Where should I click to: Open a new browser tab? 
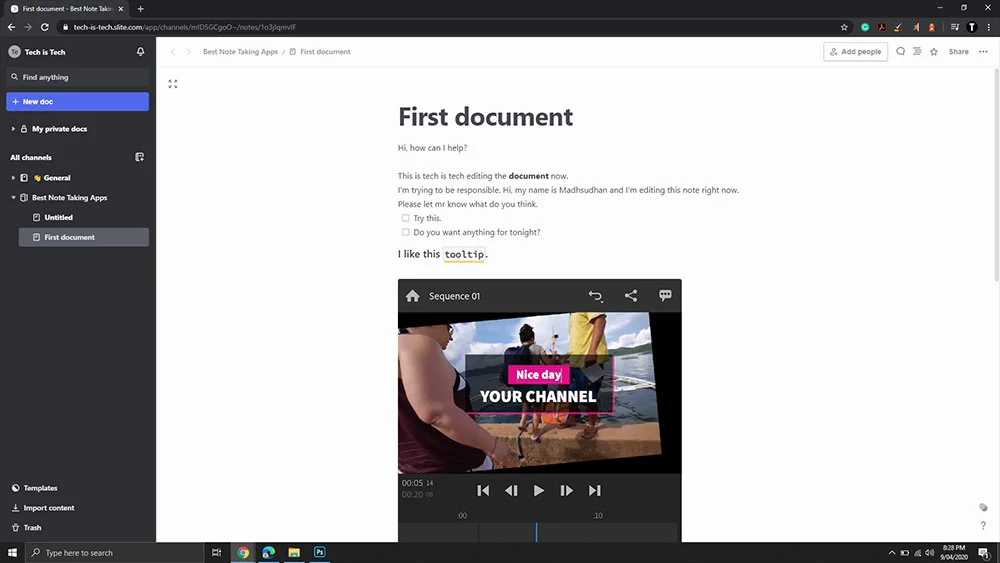tap(140, 9)
